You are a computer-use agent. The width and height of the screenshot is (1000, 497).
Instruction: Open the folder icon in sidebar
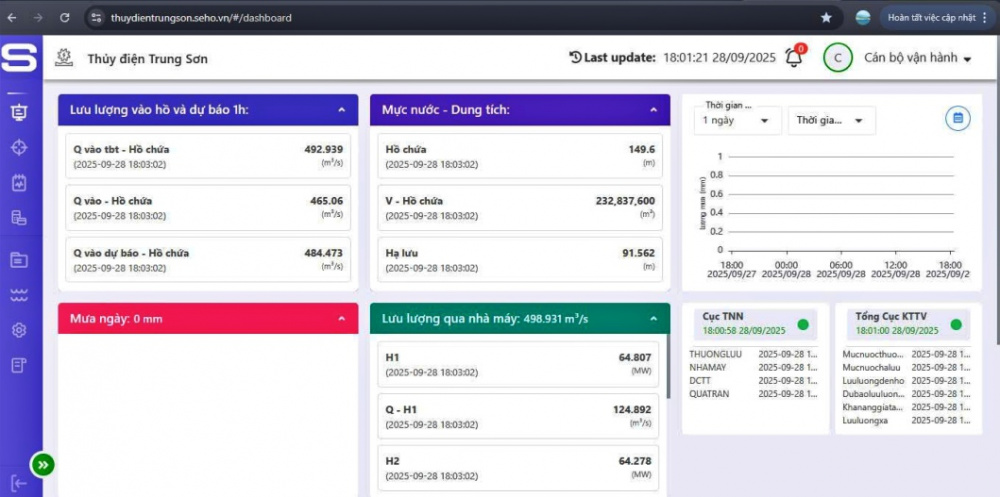[18, 260]
